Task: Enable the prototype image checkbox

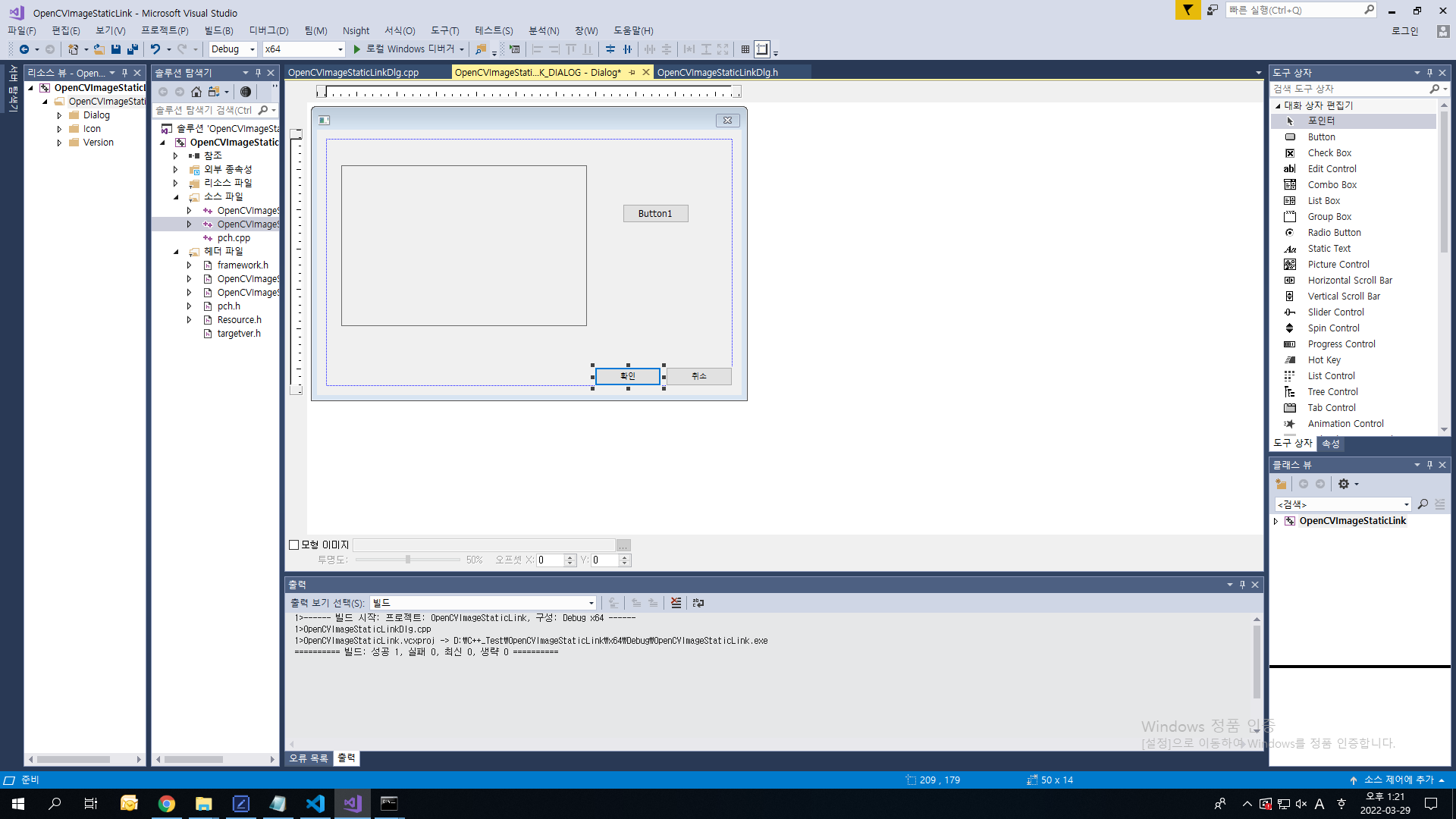Action: pos(294,544)
